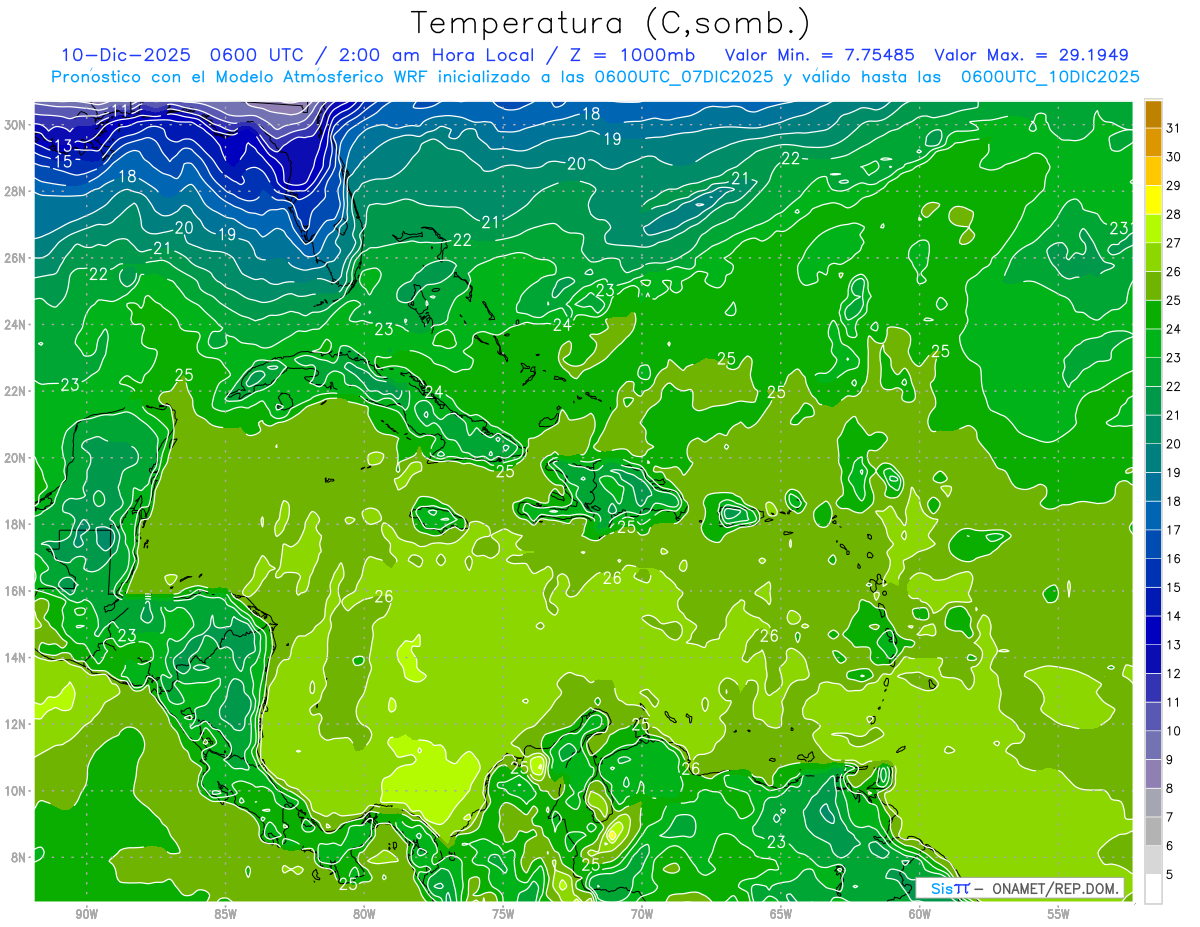Click the "55W" longitude axis label
The height and width of the screenshot is (927, 1200).
click(x=1059, y=914)
